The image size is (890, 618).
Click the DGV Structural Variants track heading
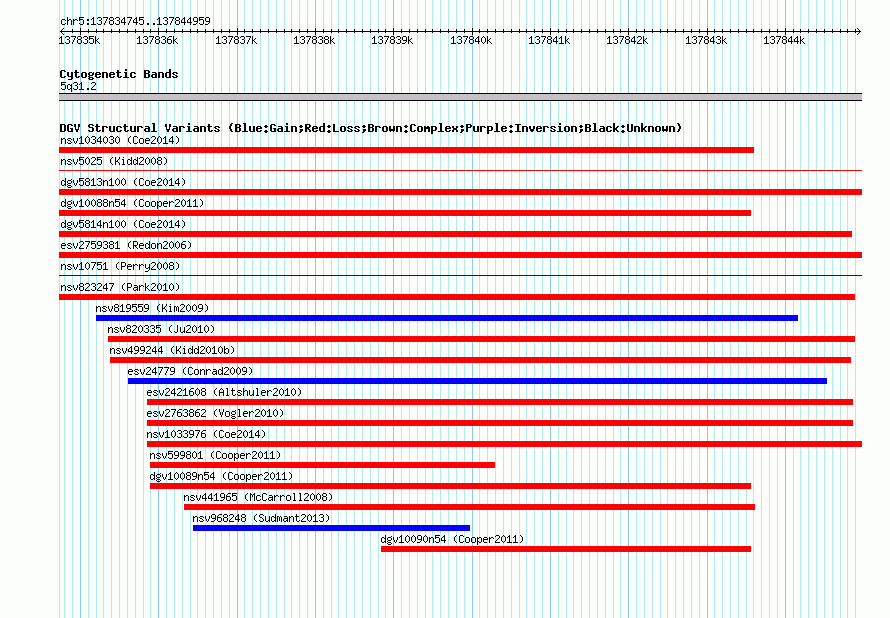coord(371,128)
